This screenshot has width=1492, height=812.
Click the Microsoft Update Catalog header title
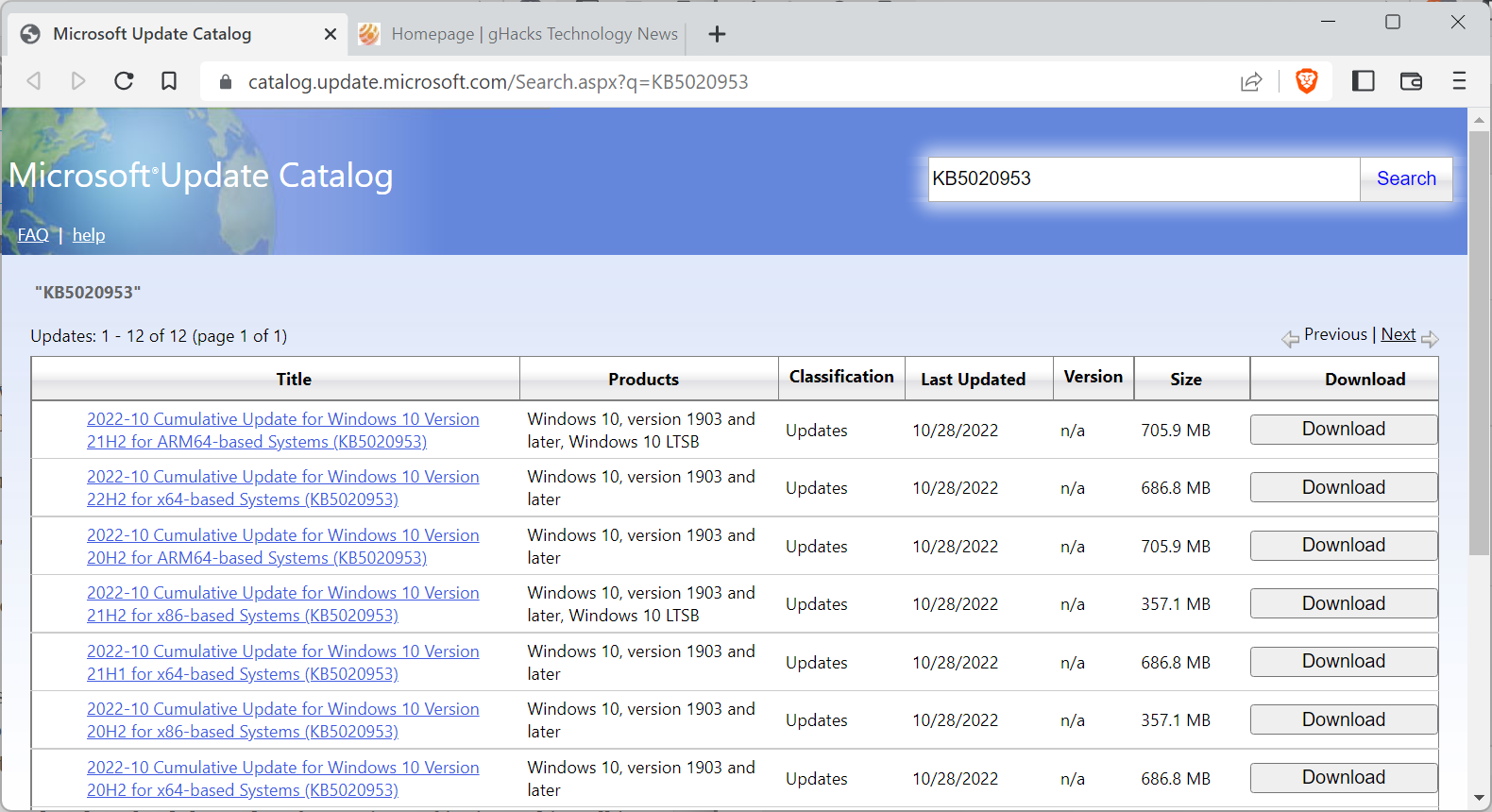[x=200, y=176]
